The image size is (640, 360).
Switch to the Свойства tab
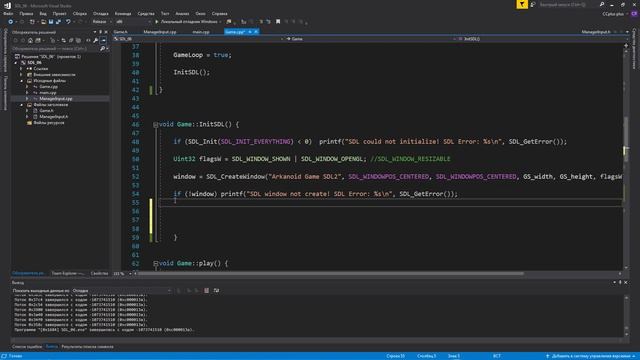(99, 273)
